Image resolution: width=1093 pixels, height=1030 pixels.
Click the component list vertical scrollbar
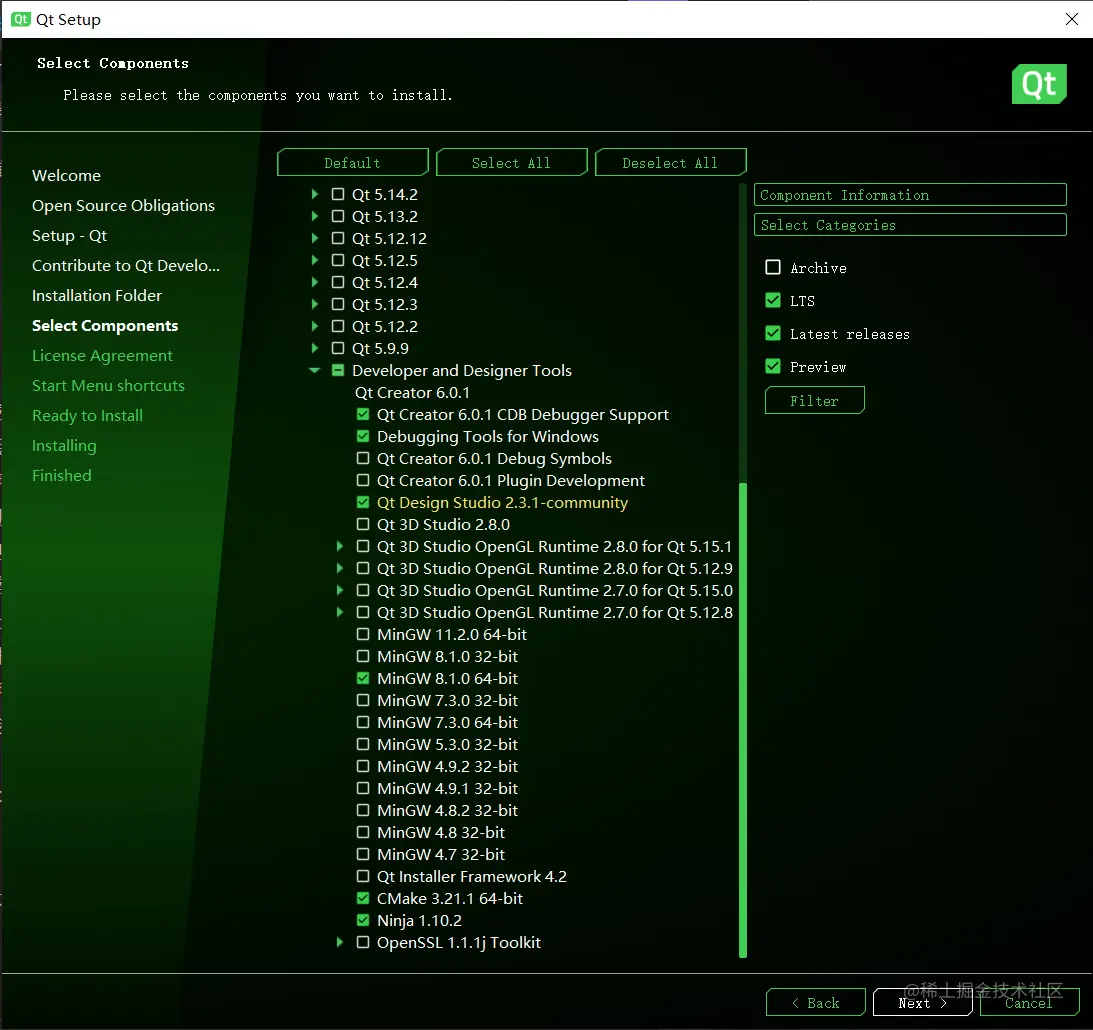click(742, 720)
